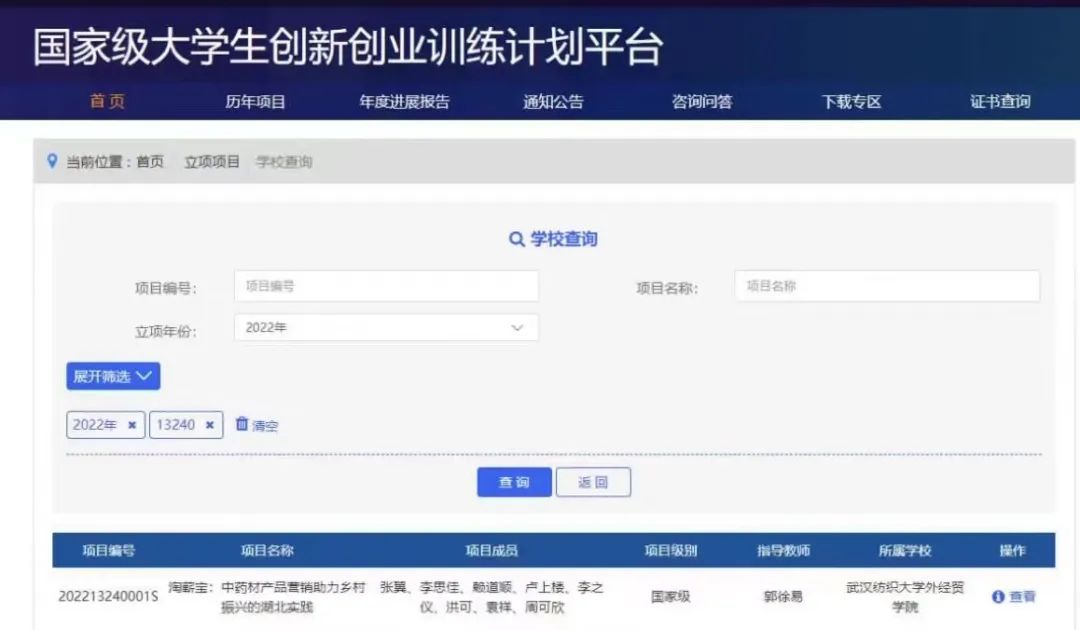Screen dimensions: 1080x630
Task: Open the 首页 navigation tab
Action: [x=107, y=102]
